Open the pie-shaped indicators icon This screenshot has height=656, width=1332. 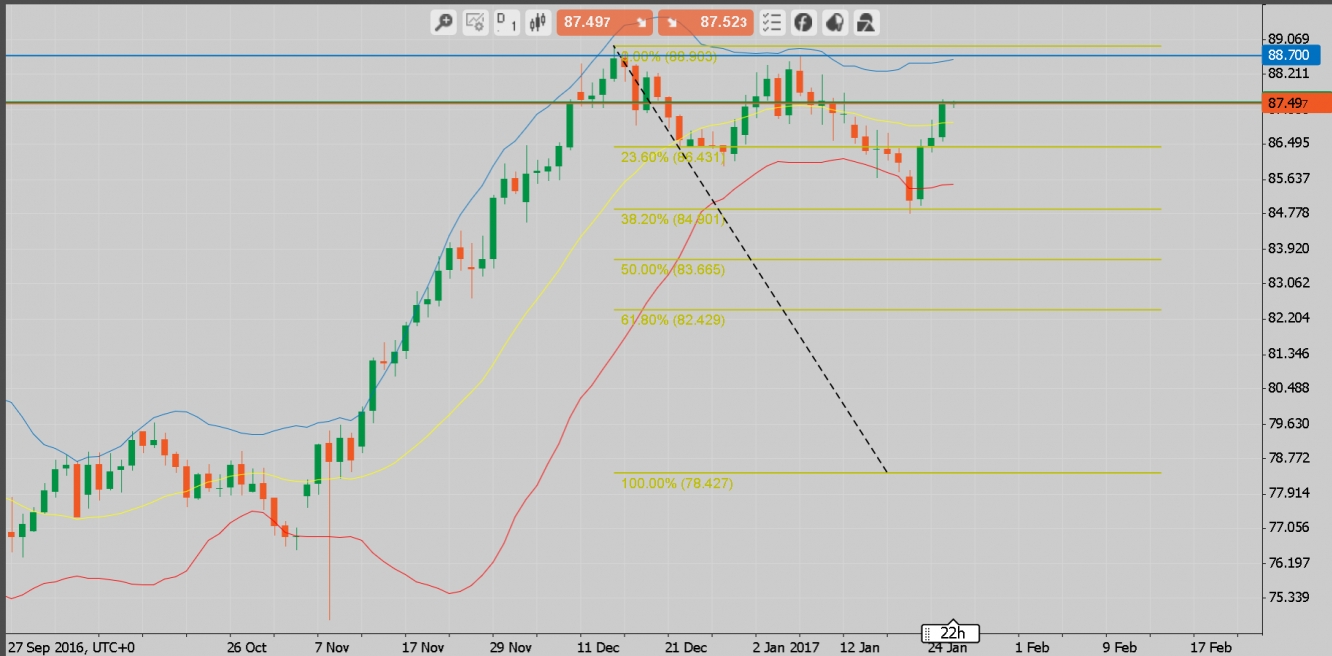pos(834,22)
